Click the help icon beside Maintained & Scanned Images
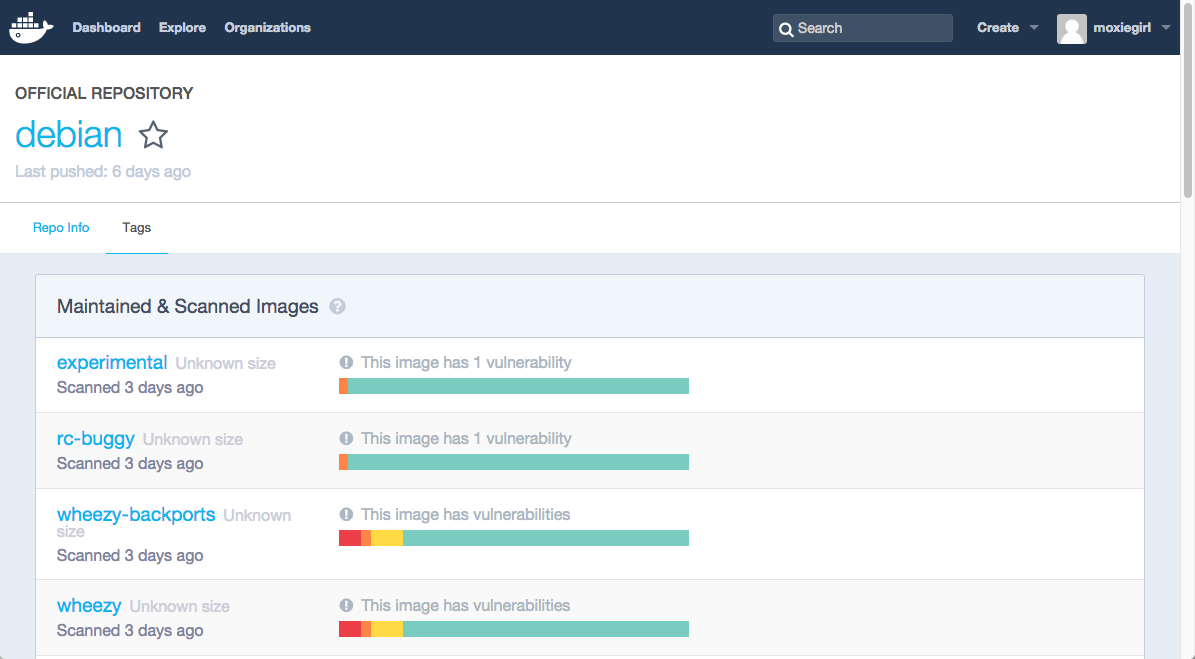The height and width of the screenshot is (659, 1195). (337, 307)
